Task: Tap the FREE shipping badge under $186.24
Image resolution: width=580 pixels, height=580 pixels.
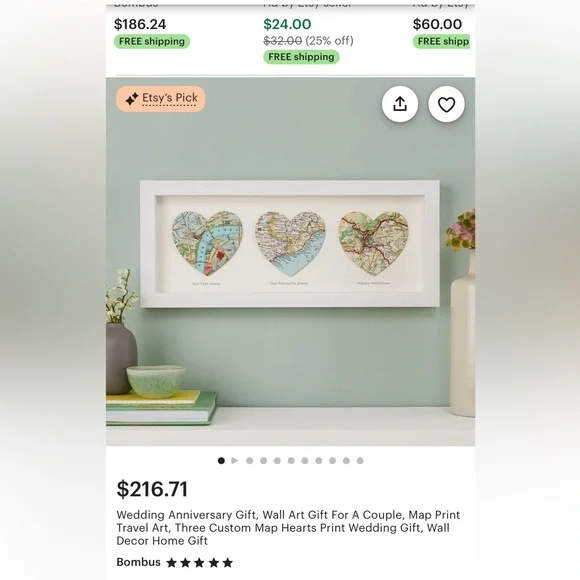Action: click(x=152, y=41)
